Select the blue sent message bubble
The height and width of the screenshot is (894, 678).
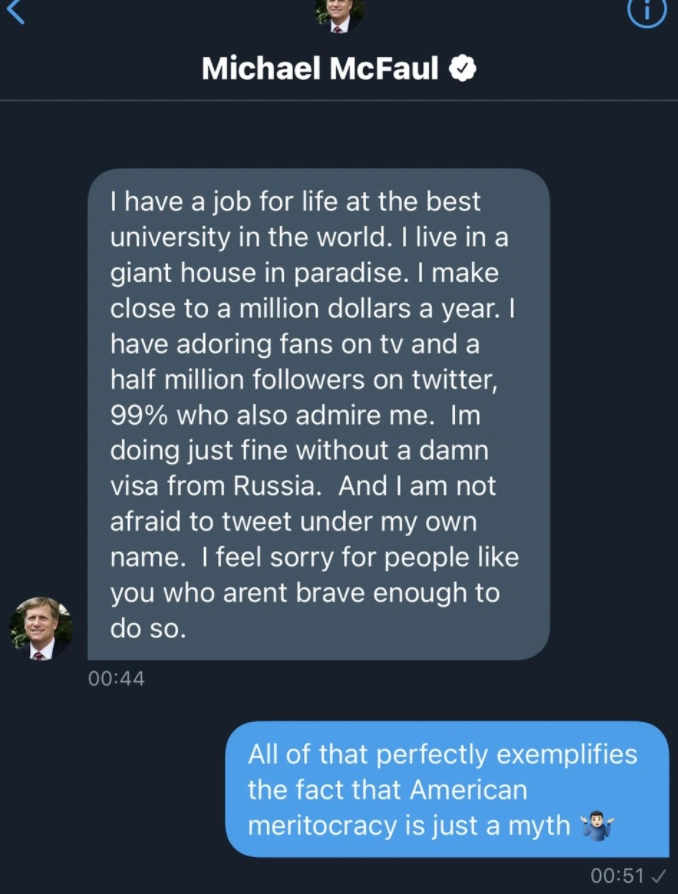point(446,790)
